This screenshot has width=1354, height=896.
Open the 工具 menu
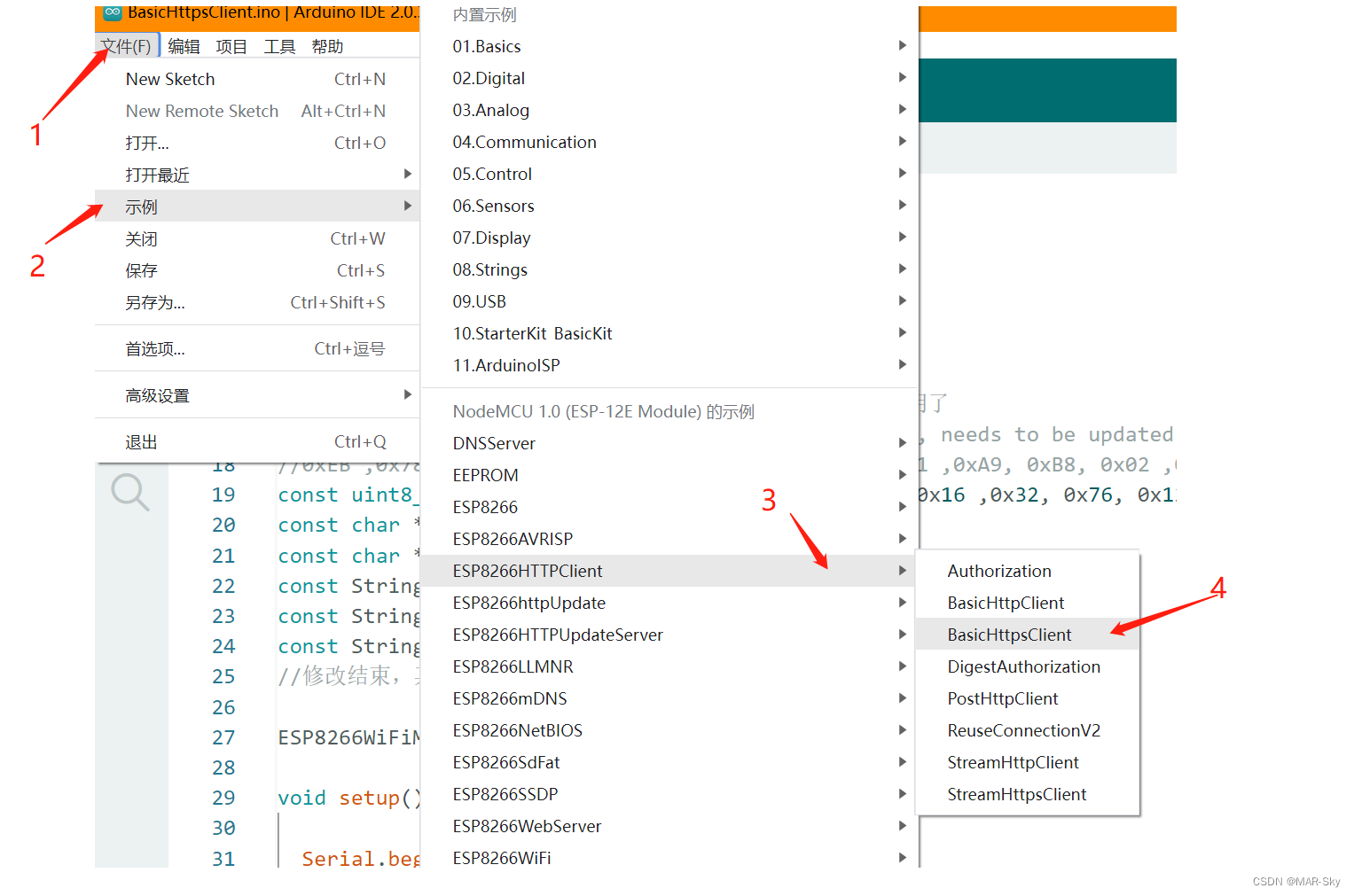click(x=279, y=45)
